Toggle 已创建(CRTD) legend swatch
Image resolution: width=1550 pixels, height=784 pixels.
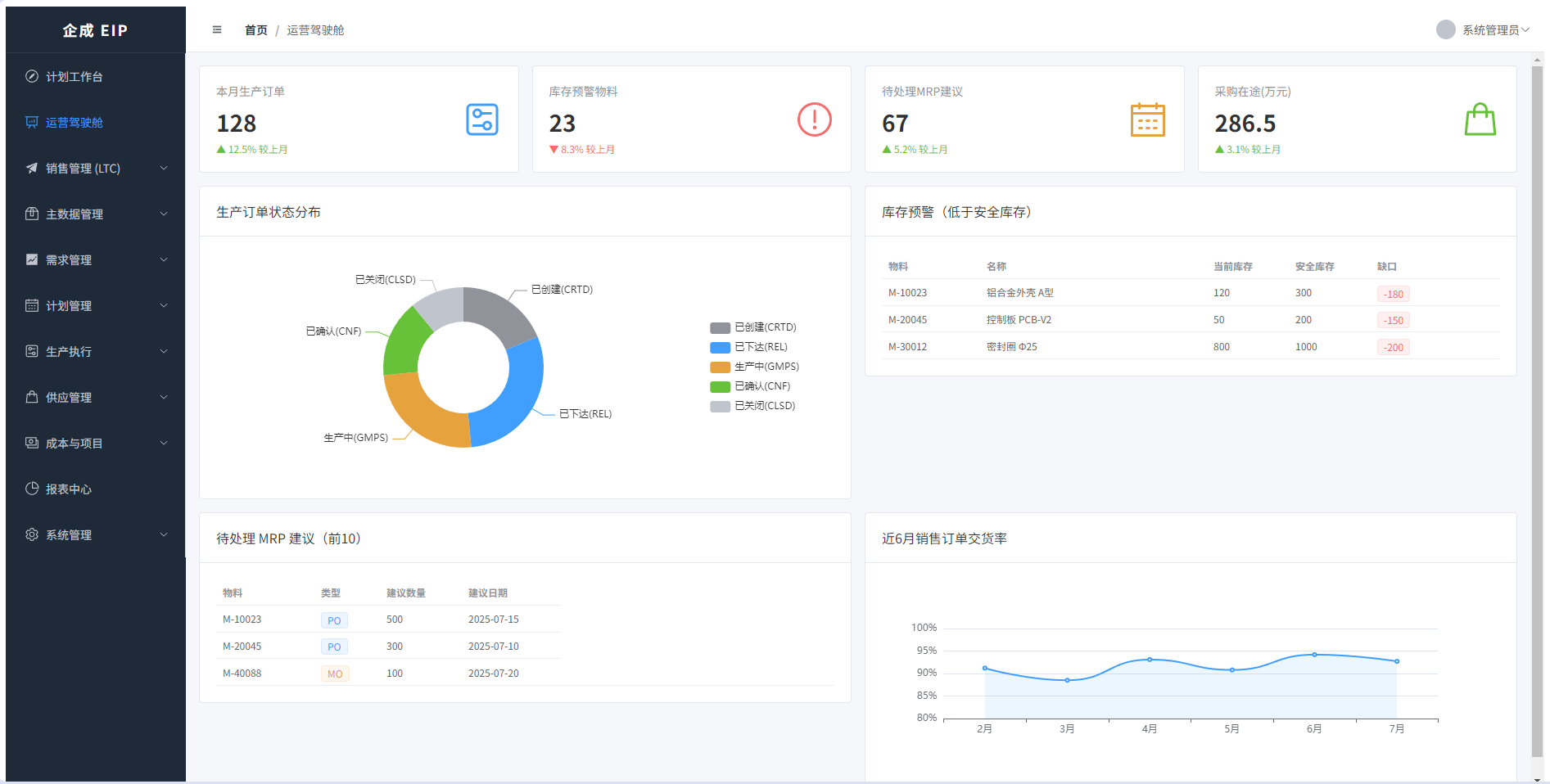(x=721, y=327)
